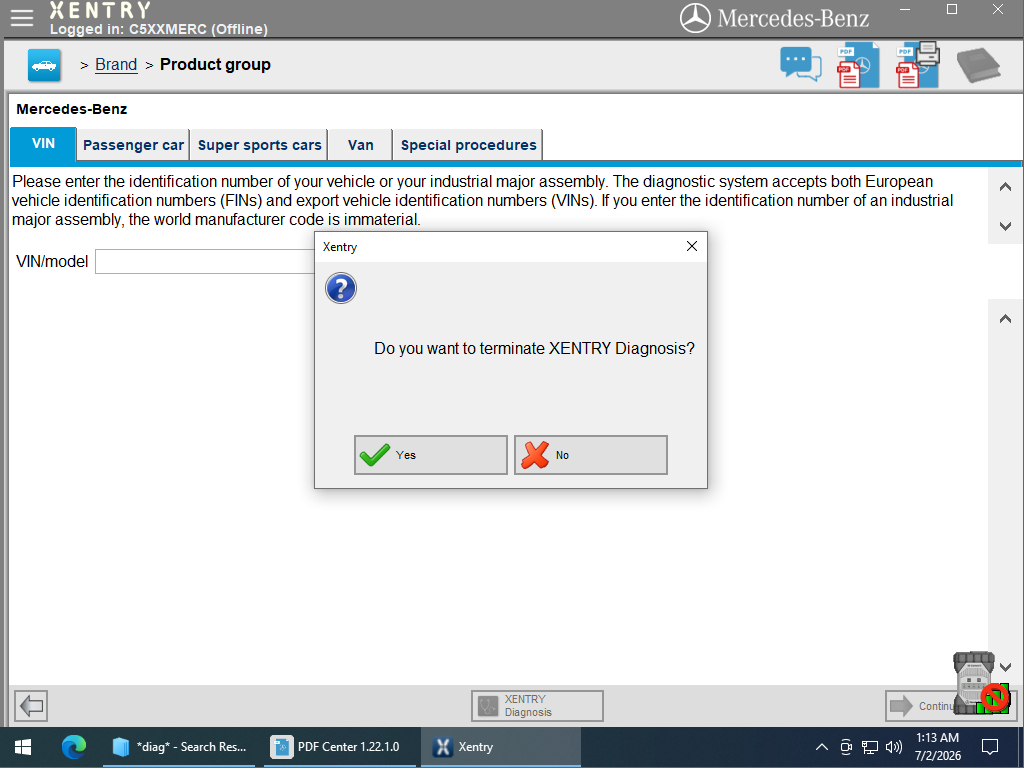Select the VIN tab

point(43,144)
